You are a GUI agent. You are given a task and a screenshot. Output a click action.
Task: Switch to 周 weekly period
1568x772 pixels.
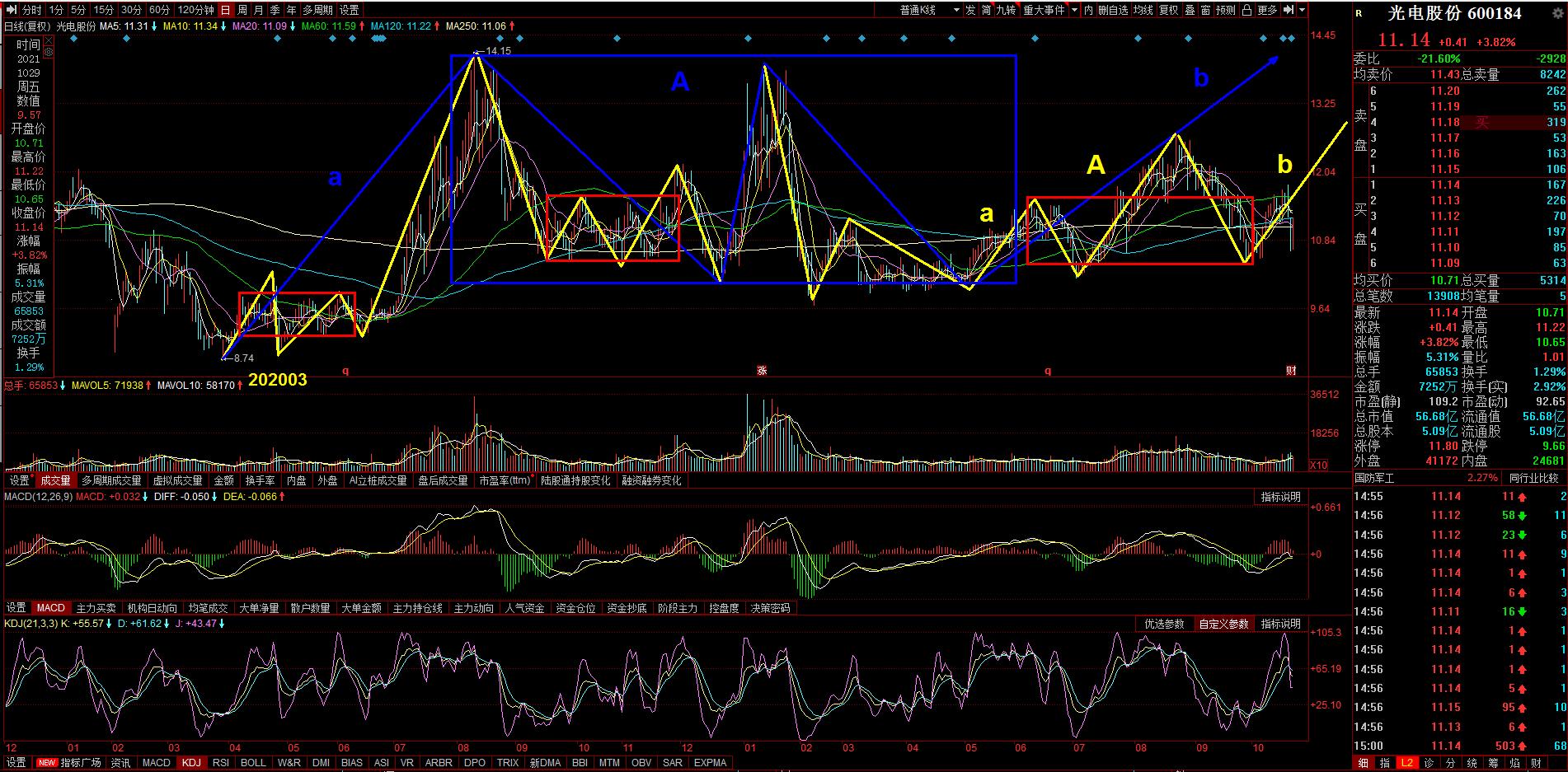242,10
